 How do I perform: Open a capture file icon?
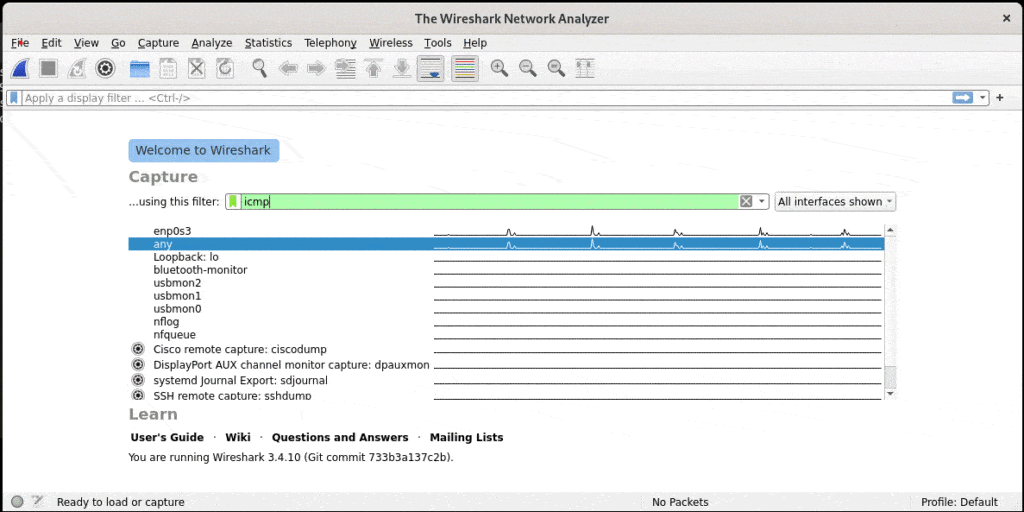tap(140, 68)
